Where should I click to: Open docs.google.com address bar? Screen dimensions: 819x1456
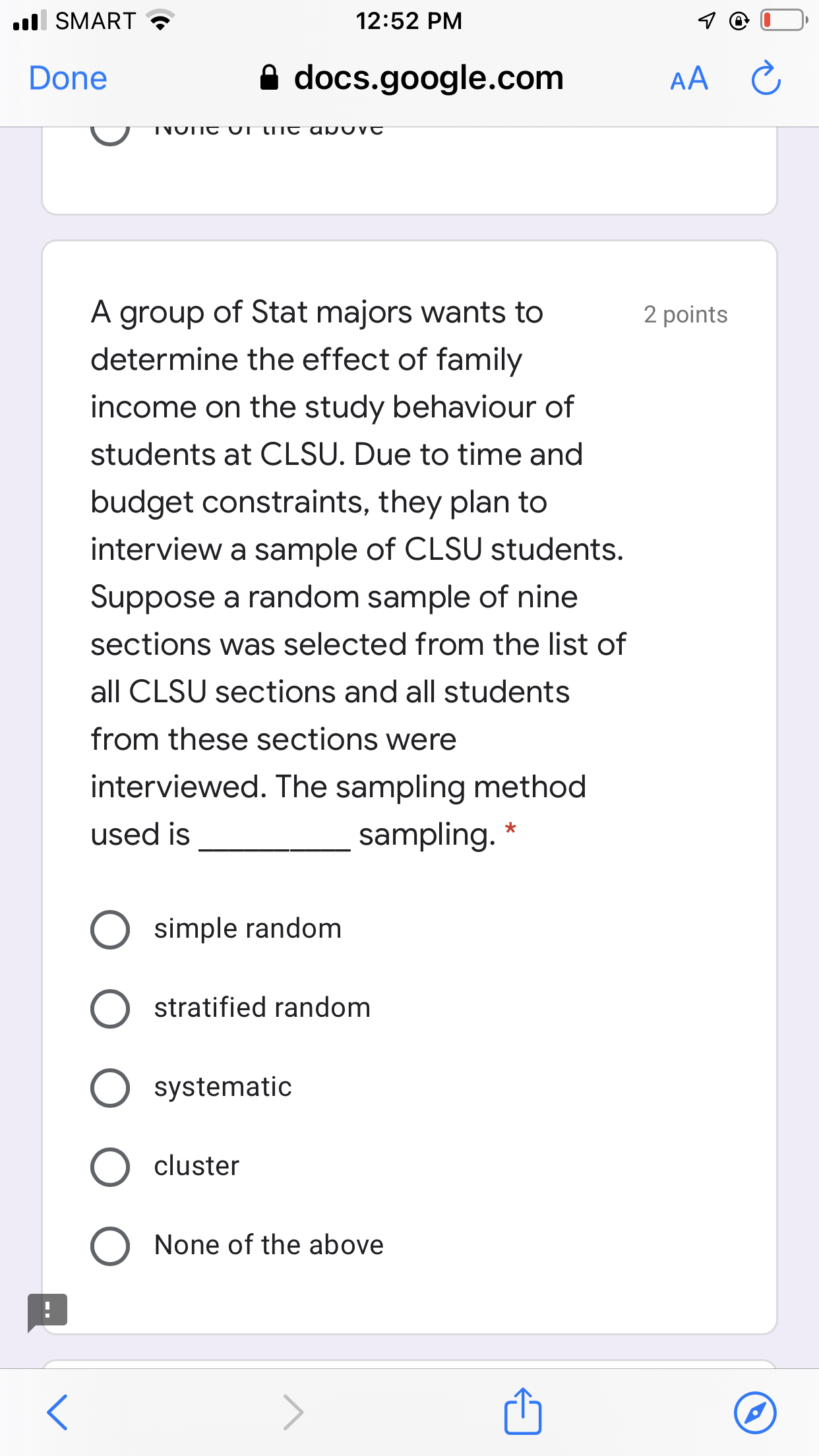(428, 77)
